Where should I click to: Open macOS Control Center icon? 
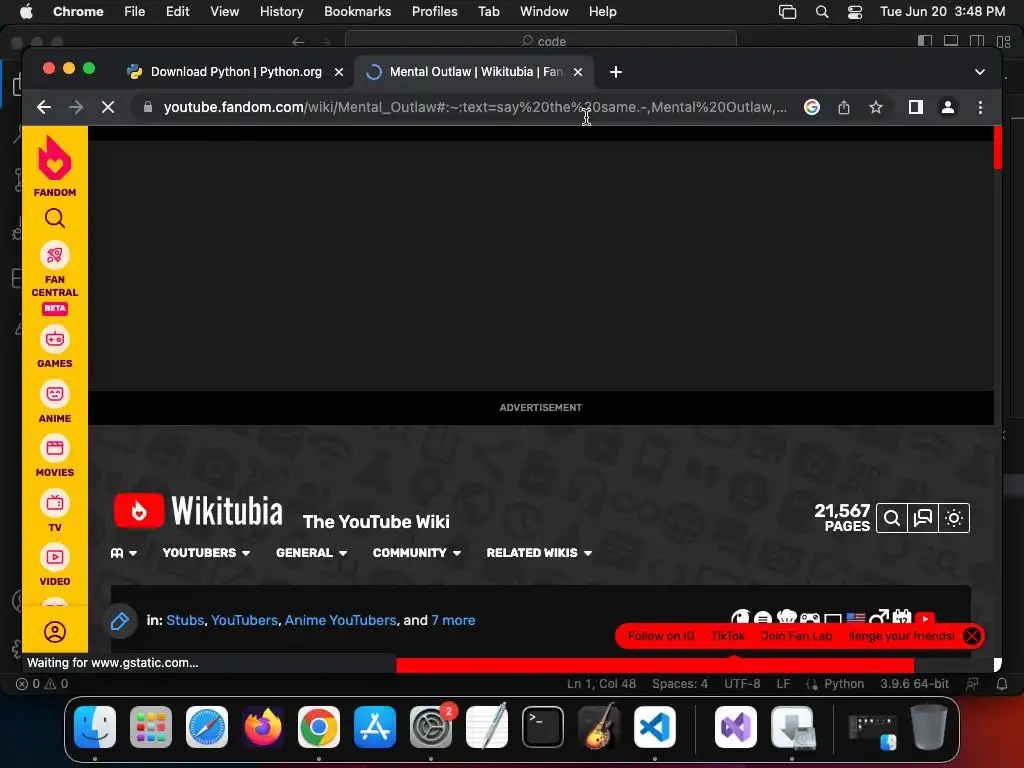click(x=854, y=12)
